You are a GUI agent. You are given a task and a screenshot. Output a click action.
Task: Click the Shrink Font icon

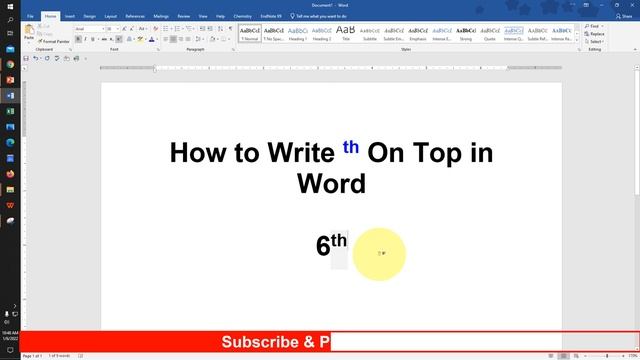pyautogui.click(x=131, y=29)
